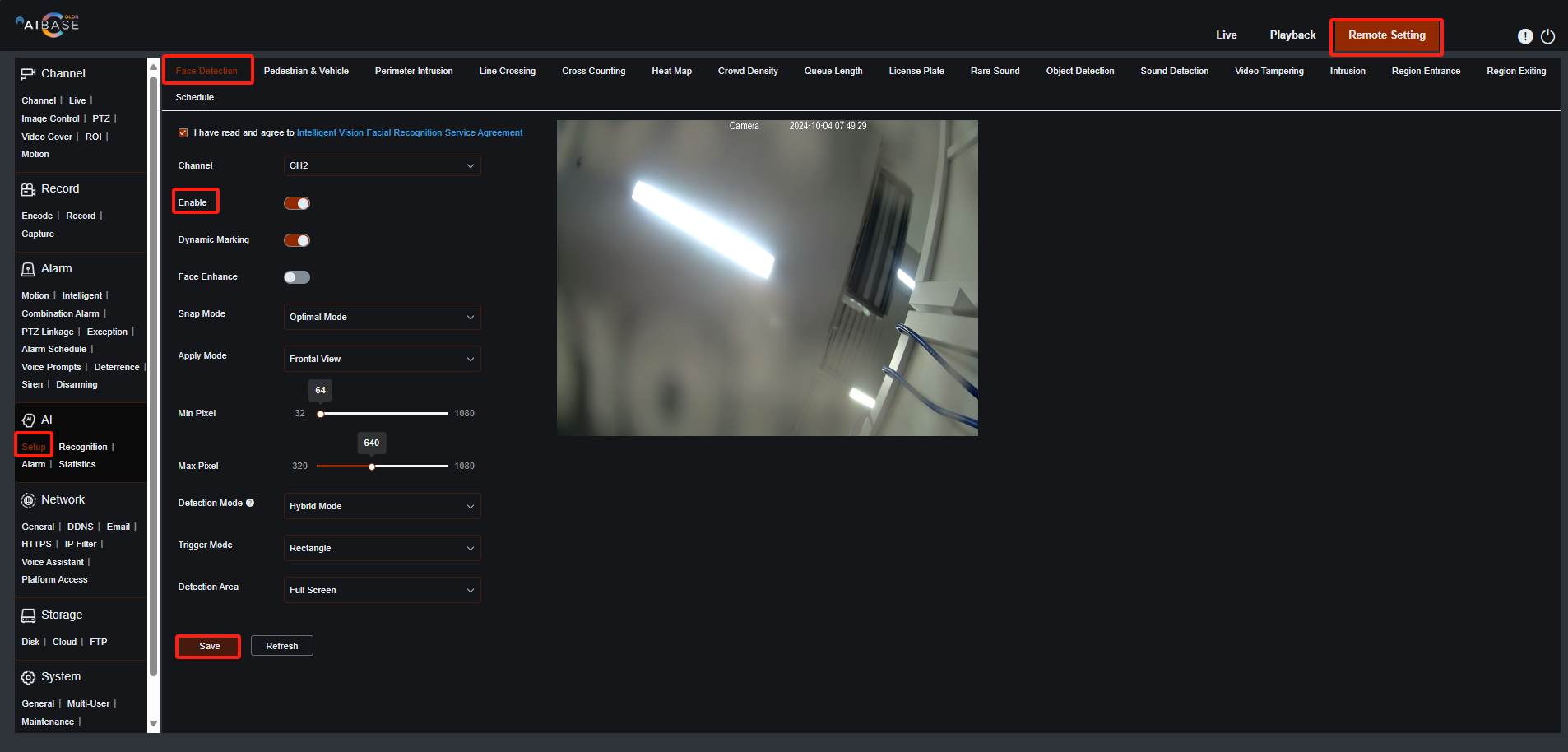Switch to Face Detection tab
This screenshot has height=752, width=1568.
(x=206, y=71)
